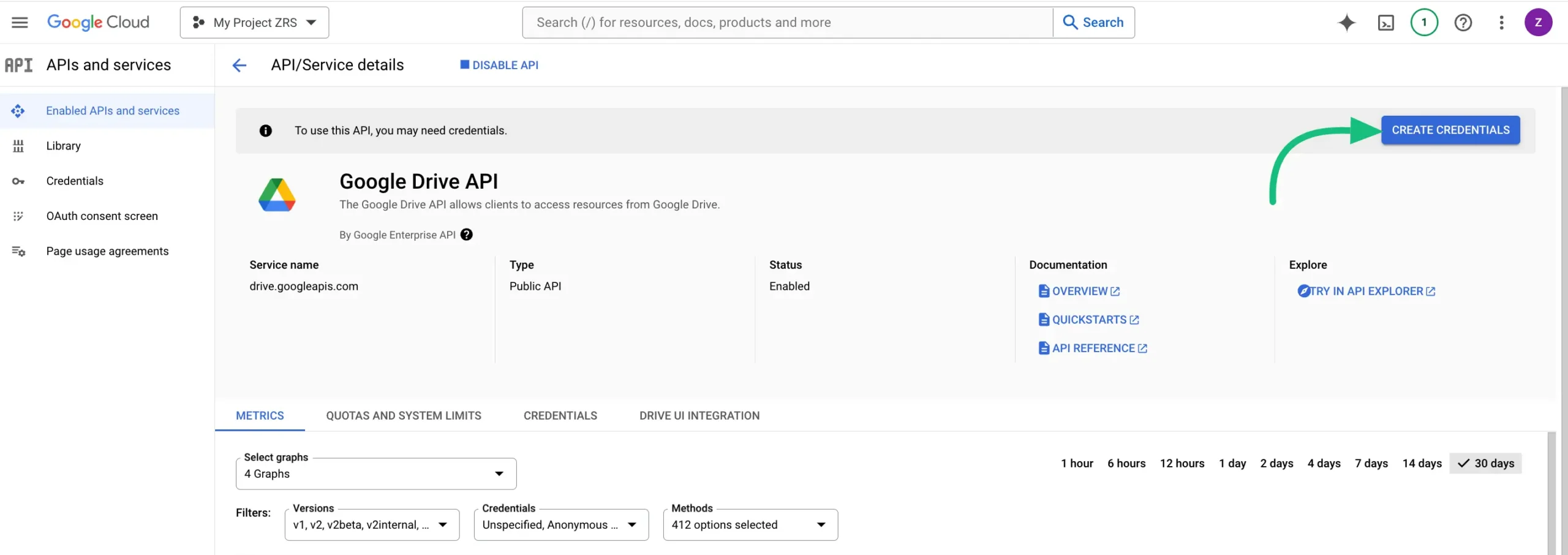Switch to the CREDENTIALS tab
This screenshot has height=555, width=1568.
(560, 415)
